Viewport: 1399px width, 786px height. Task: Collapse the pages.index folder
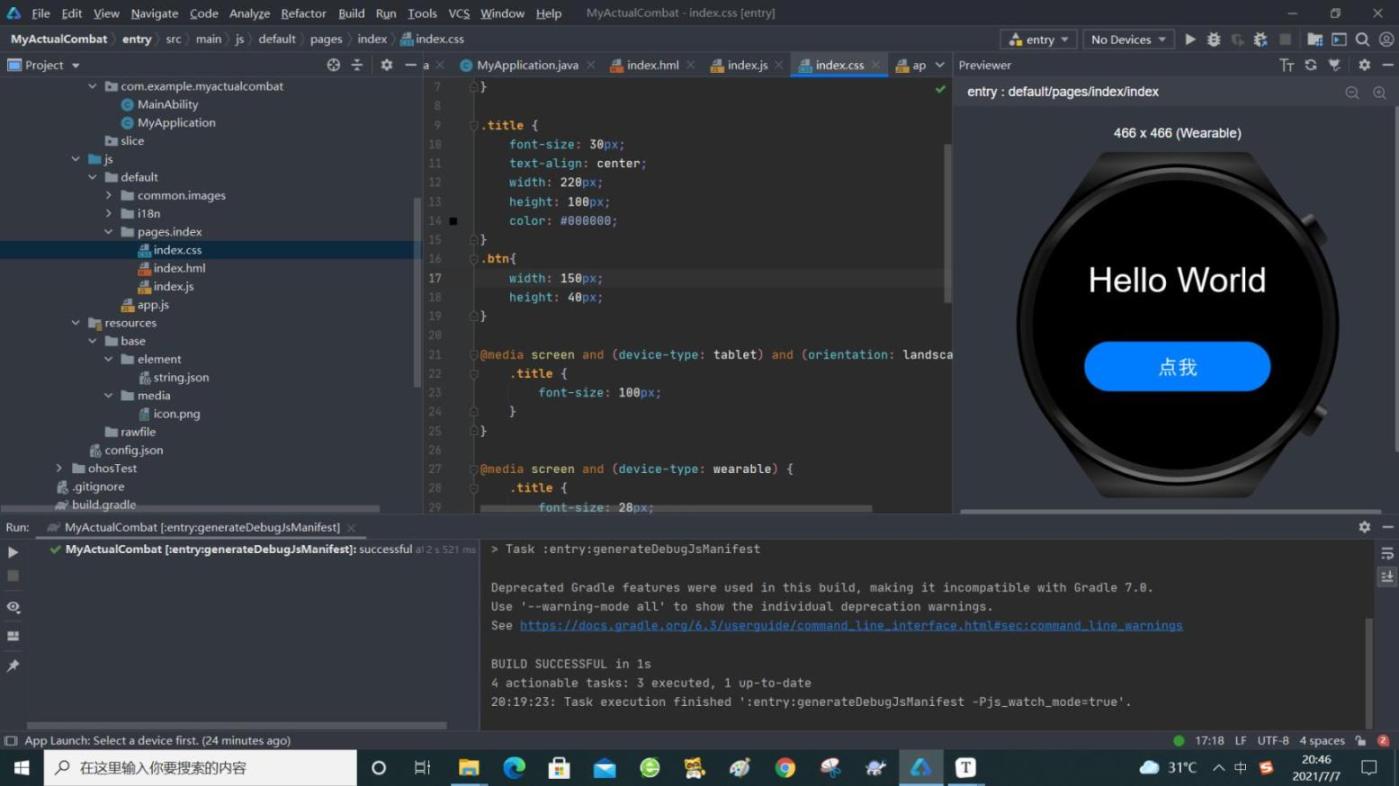pos(109,232)
